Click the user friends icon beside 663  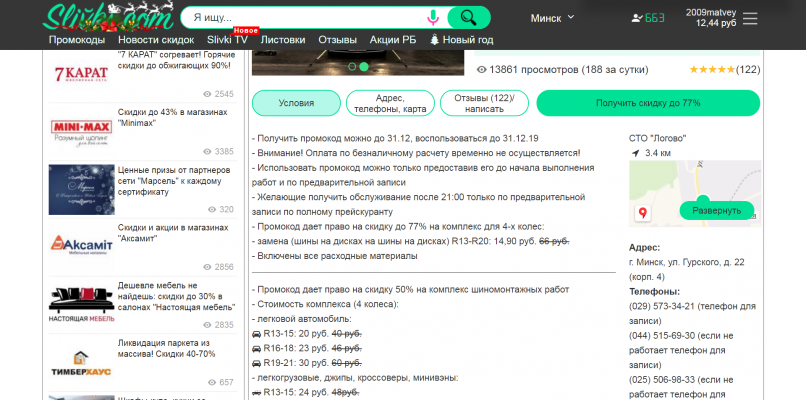(x=638, y=17)
